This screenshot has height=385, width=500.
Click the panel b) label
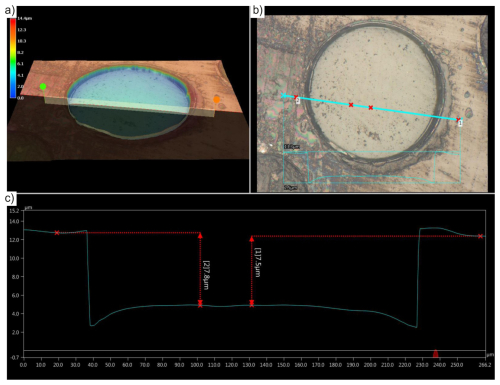(258, 10)
